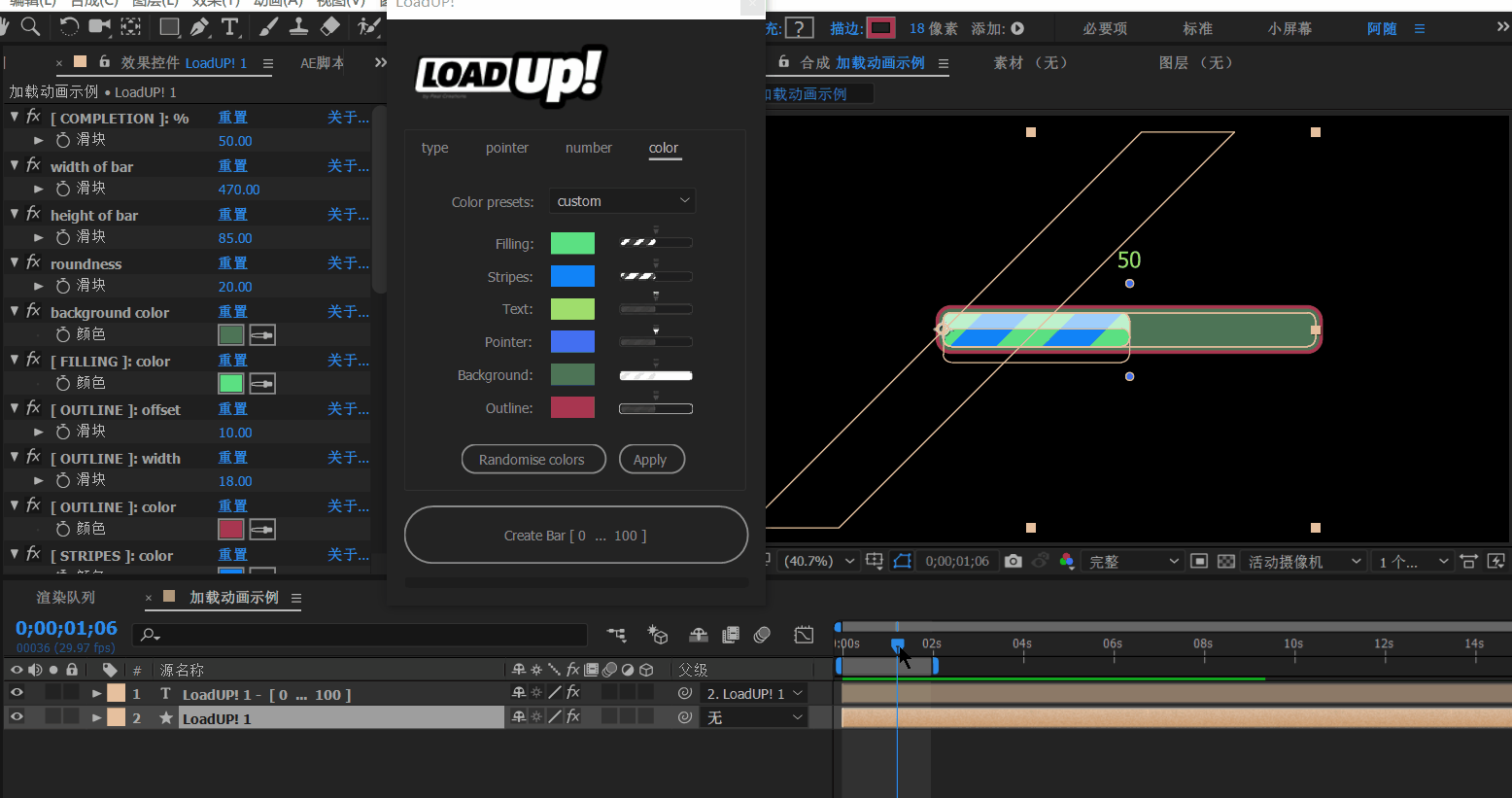Screen dimensions: 1512x798
Task: Reset the COMPLETION effect with 重置
Action: 233,117
